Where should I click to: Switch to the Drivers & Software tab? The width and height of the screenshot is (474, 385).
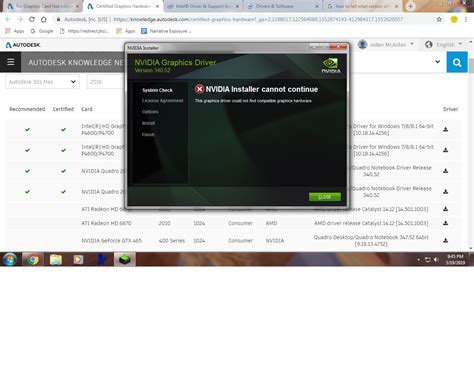283,6
